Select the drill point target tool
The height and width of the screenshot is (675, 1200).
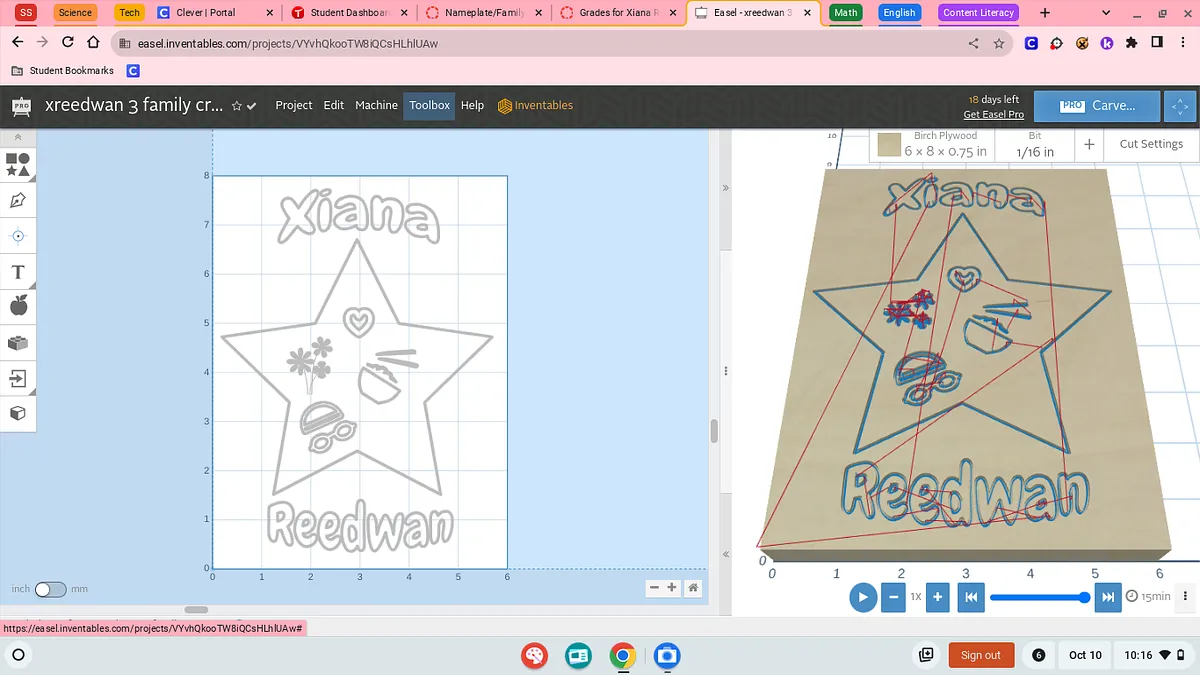pyautogui.click(x=18, y=237)
